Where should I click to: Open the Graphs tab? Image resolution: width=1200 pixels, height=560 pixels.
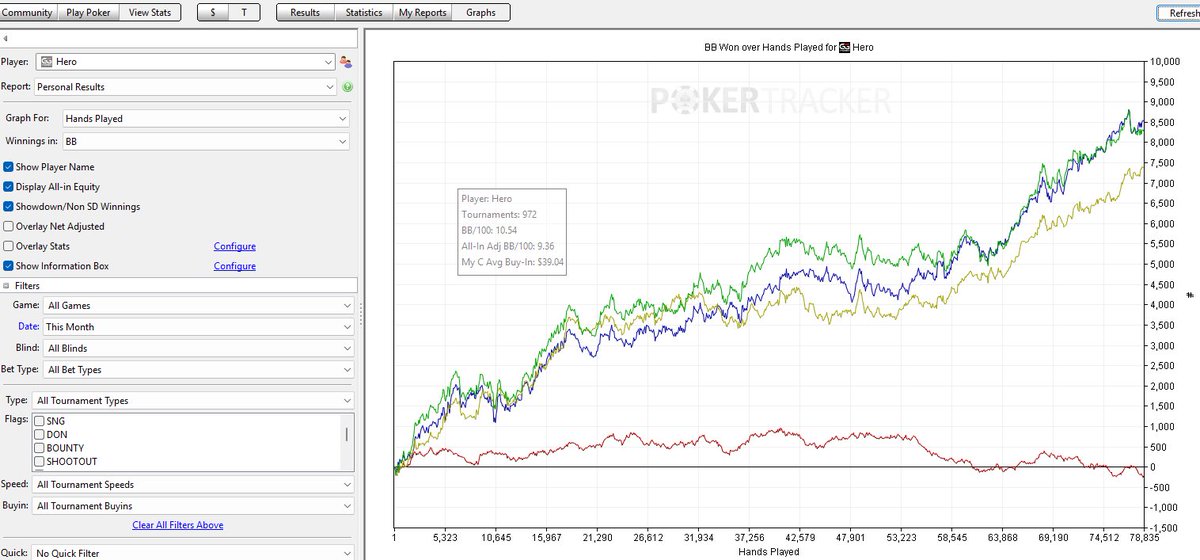click(481, 12)
